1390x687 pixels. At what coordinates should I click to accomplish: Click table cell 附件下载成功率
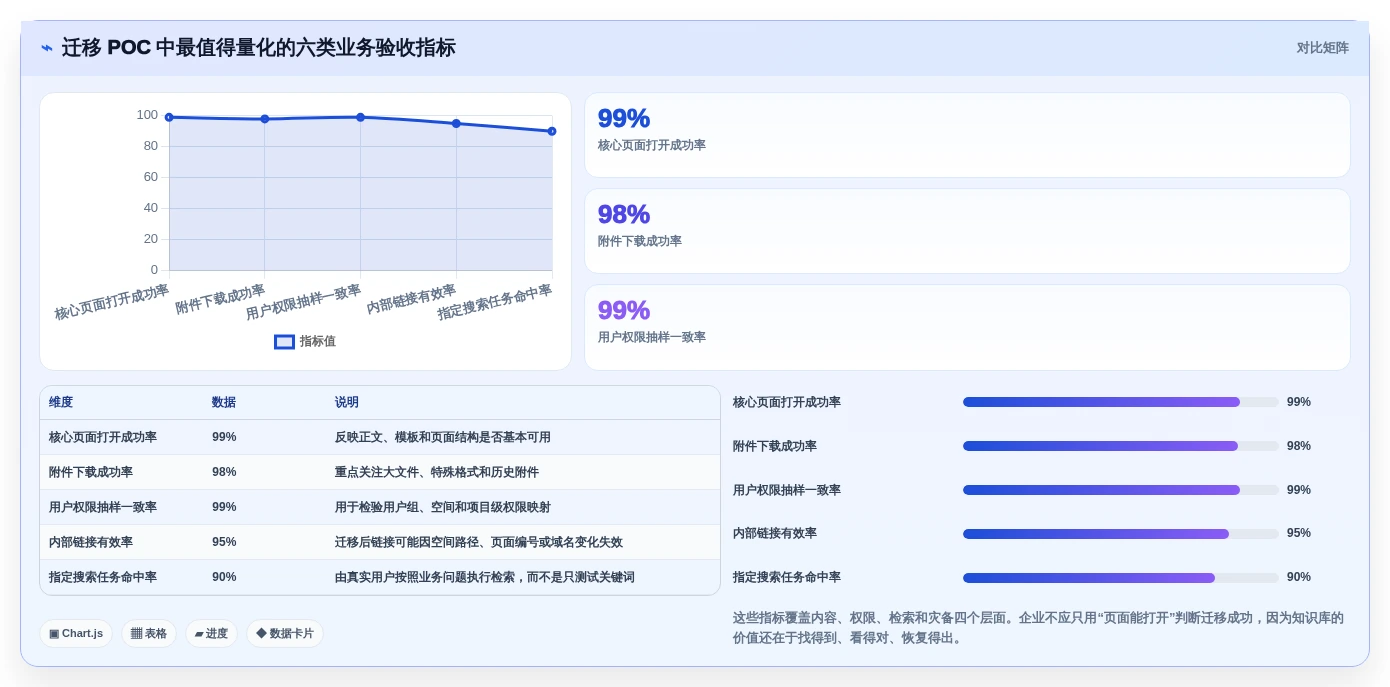click(x=91, y=473)
